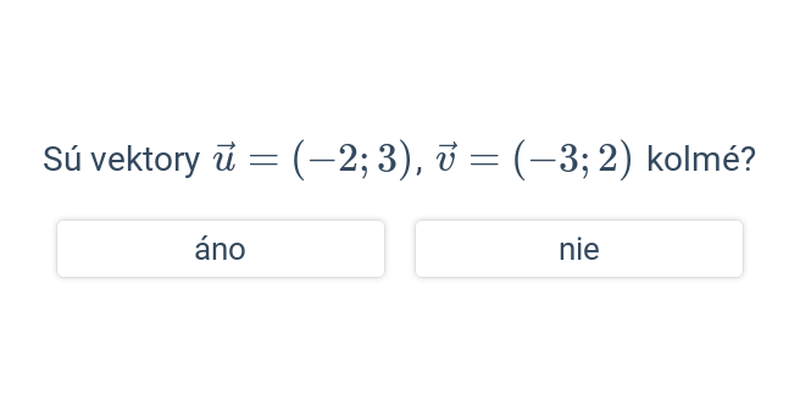Choose the left answer option áno
Viewport: 800px width, 400px height.
(x=220, y=249)
